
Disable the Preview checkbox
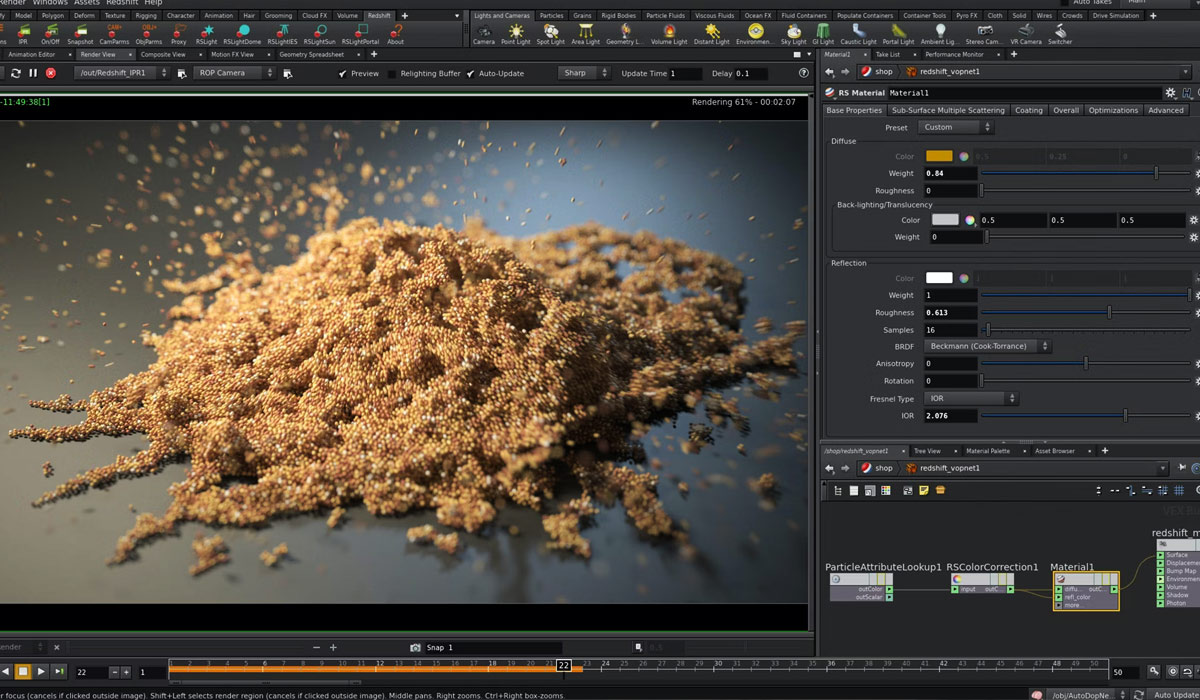[345, 73]
